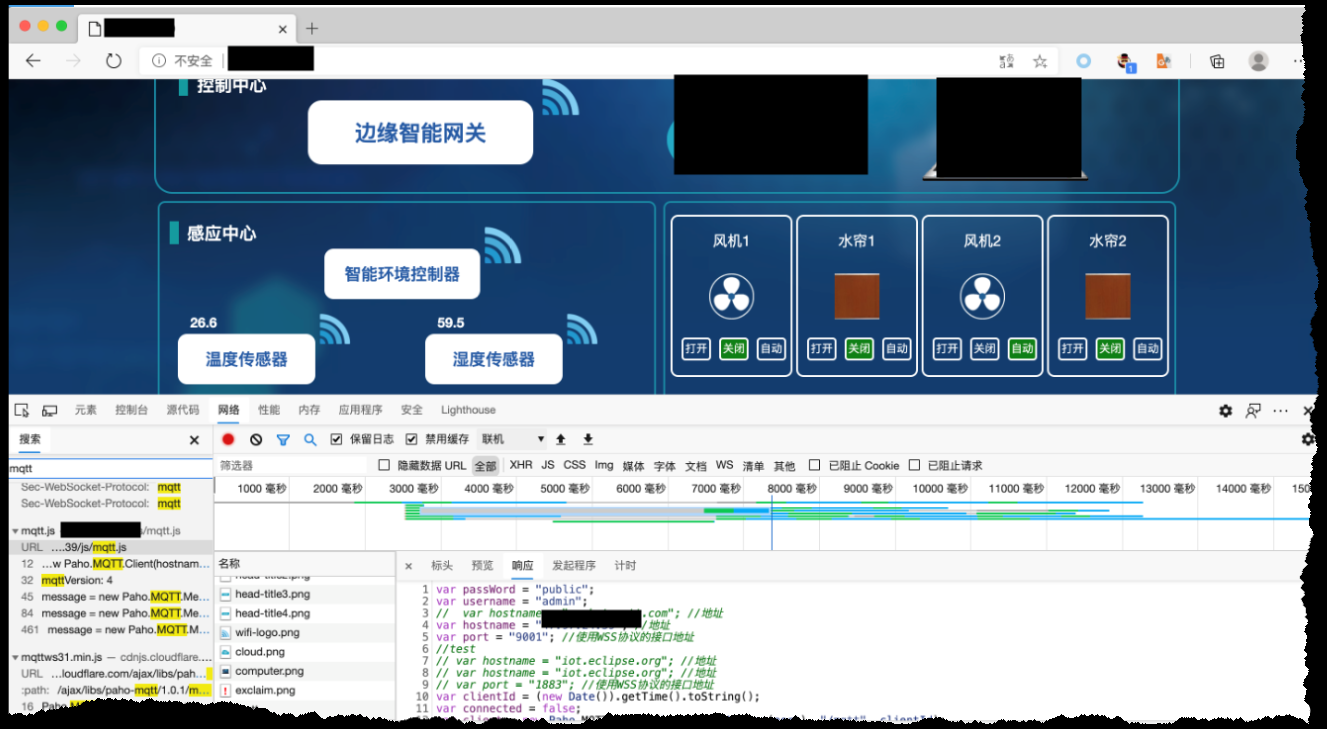This screenshot has width=1327, height=729.
Task: Toggle the device emulation icon in DevTools
Action: pos(49,410)
